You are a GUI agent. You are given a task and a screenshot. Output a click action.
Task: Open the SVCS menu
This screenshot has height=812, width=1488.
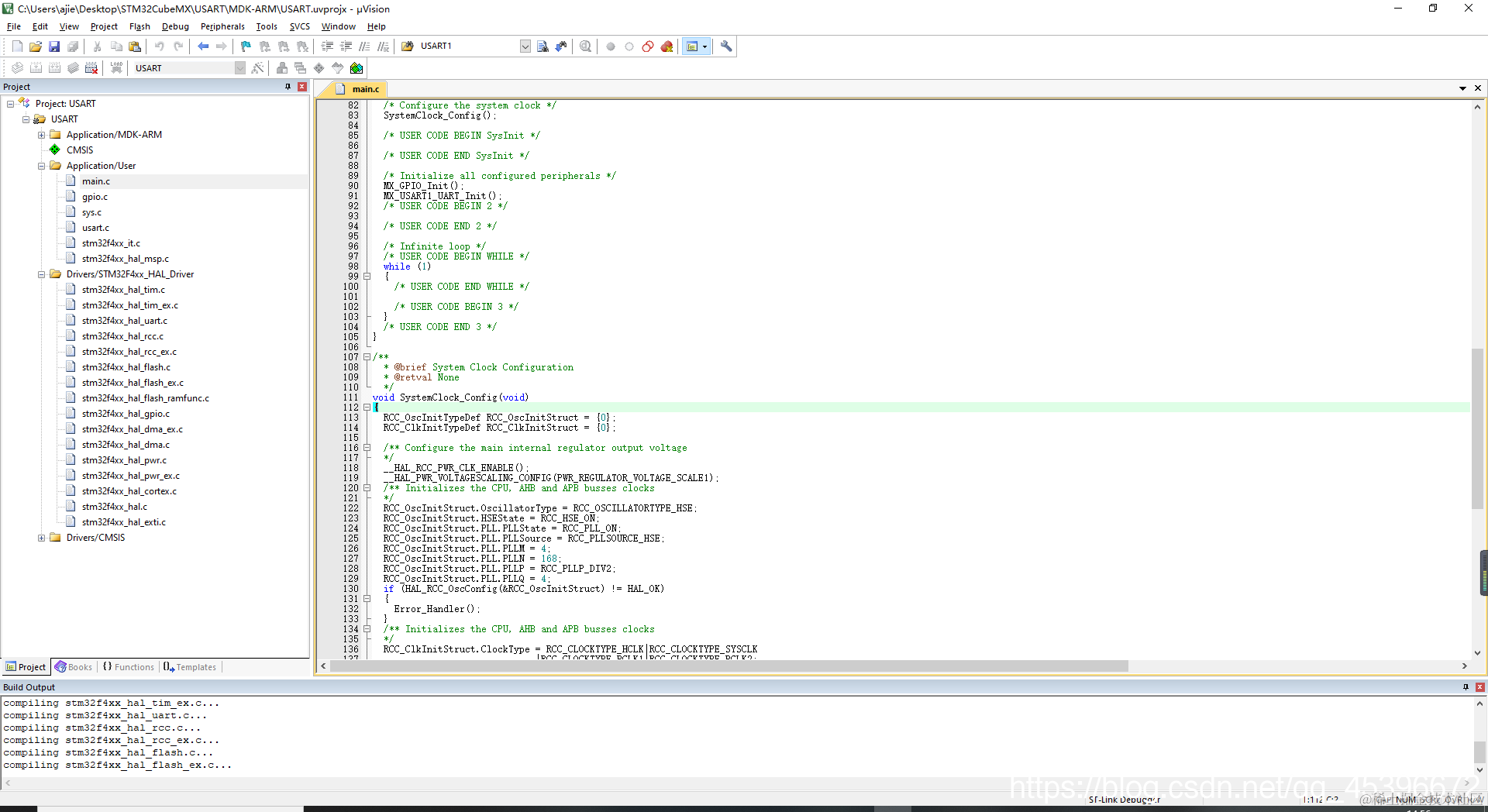[300, 26]
